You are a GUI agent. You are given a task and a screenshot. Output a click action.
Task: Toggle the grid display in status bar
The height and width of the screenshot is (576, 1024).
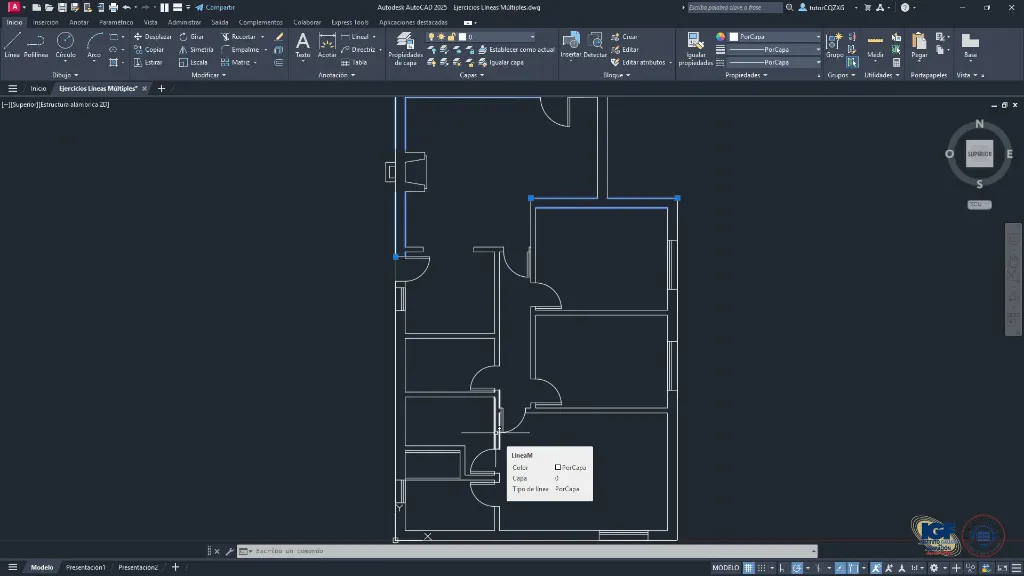(x=748, y=568)
